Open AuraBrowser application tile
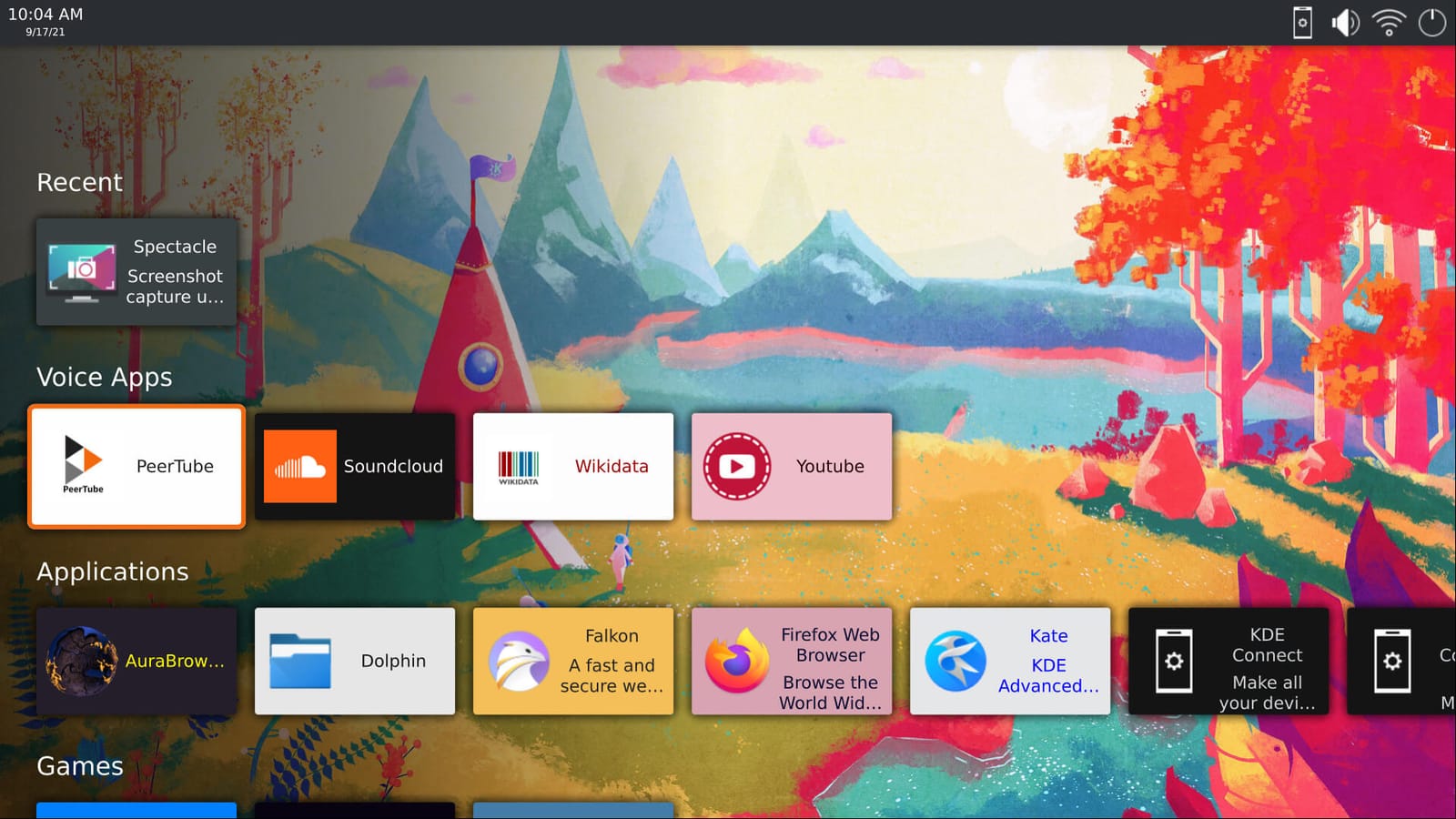The width and height of the screenshot is (1456, 819). [136, 662]
